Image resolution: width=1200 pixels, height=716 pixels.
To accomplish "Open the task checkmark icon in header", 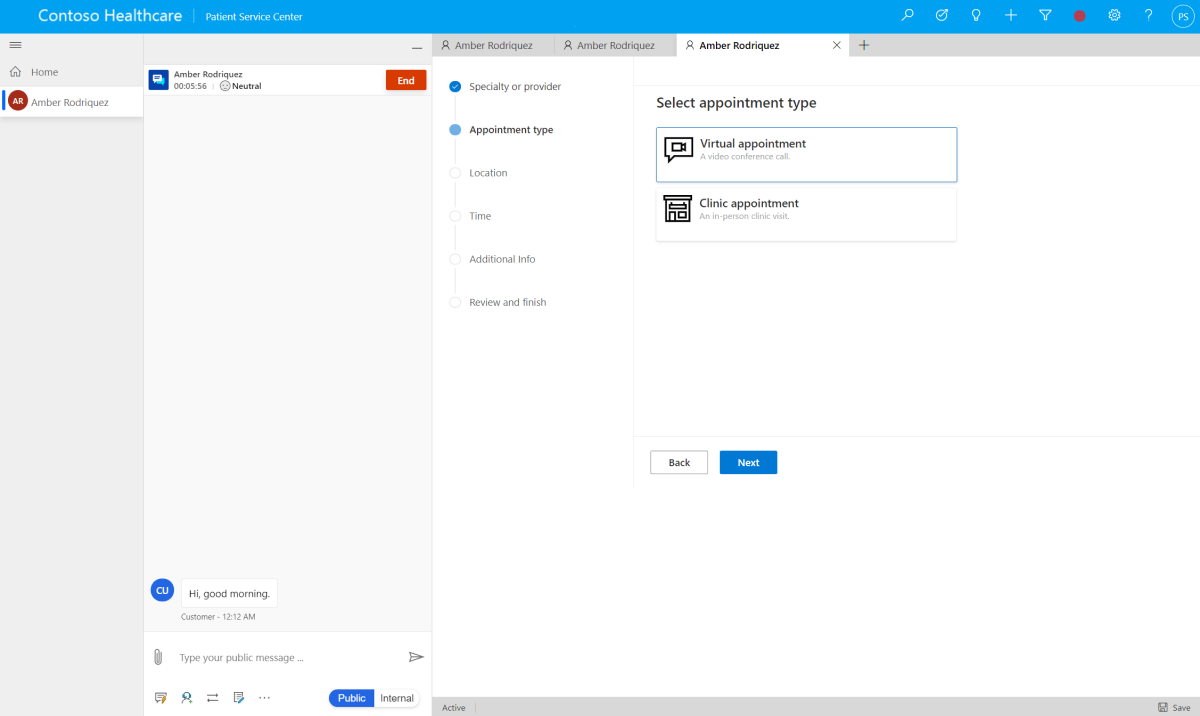I will coord(941,16).
